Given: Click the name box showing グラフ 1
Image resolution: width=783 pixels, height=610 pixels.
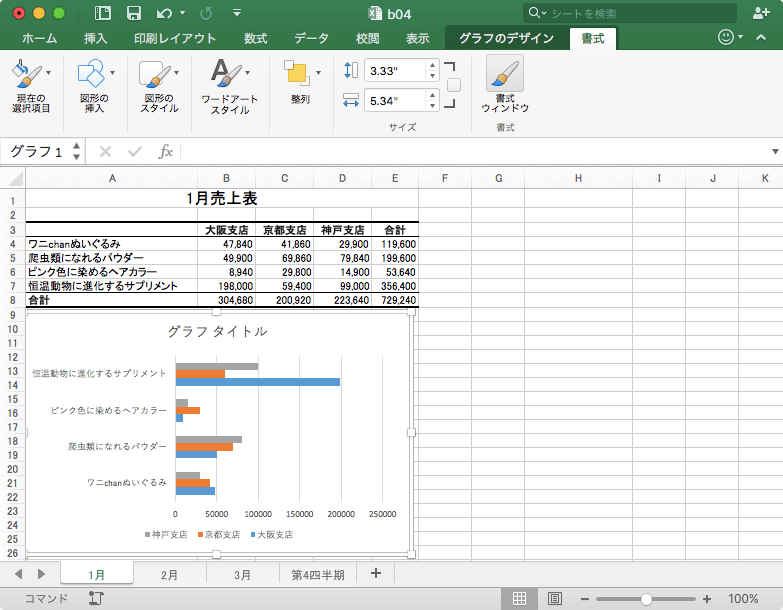Looking at the screenshot, I should pos(36,151).
